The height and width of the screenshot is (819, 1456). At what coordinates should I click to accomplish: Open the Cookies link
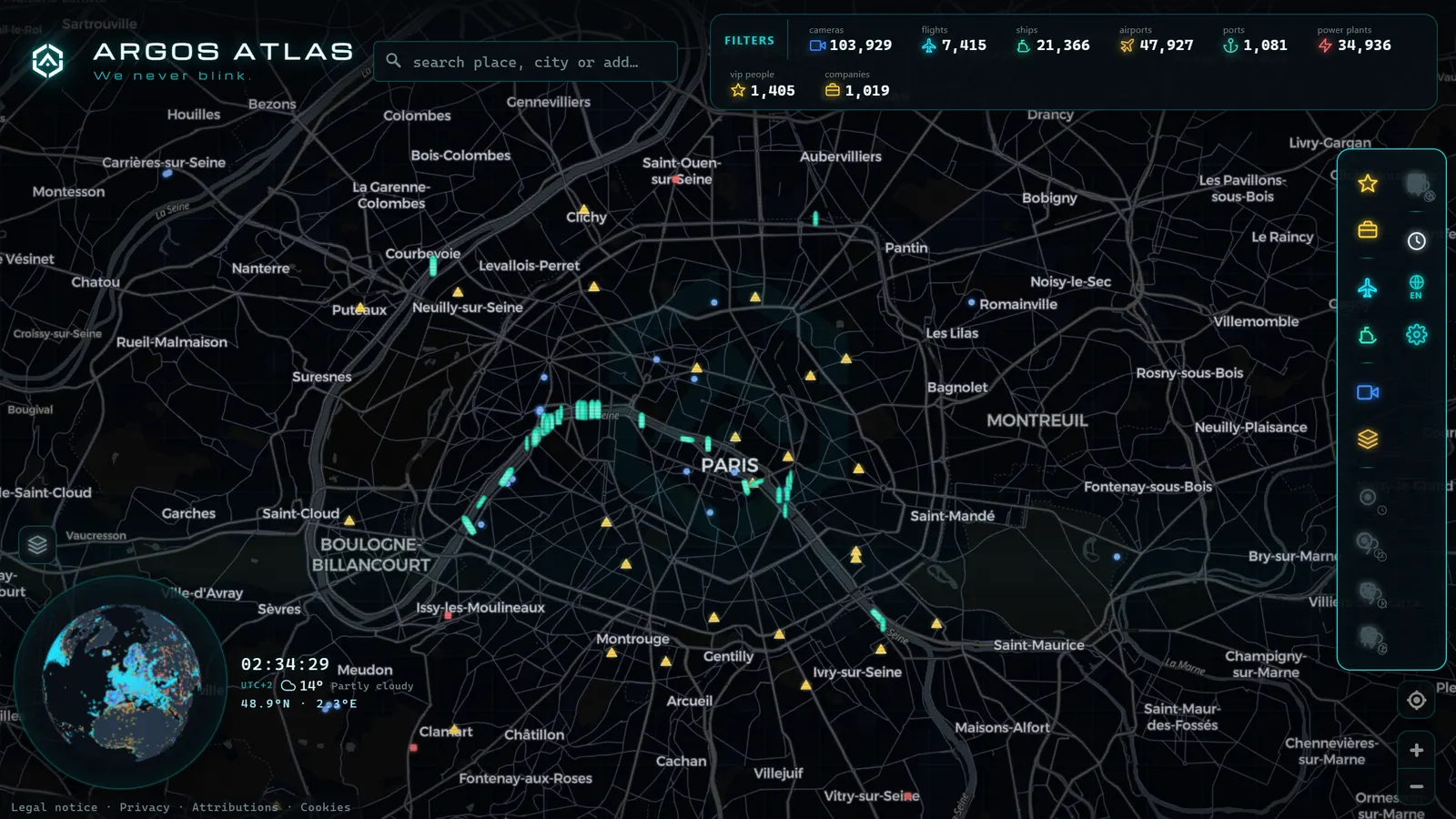point(325,807)
